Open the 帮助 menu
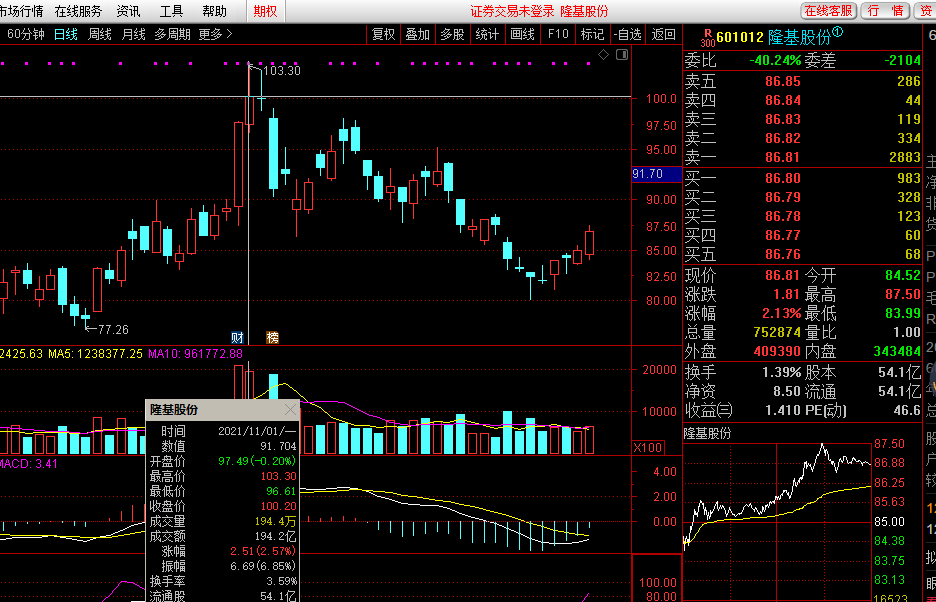This screenshot has width=936, height=602. 214,11
